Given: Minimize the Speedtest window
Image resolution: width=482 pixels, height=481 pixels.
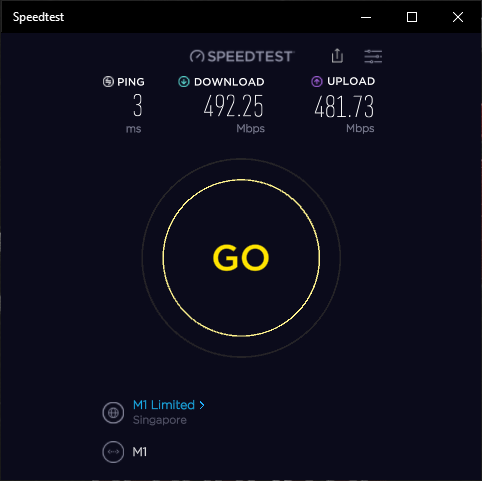Looking at the screenshot, I should (x=366, y=17).
